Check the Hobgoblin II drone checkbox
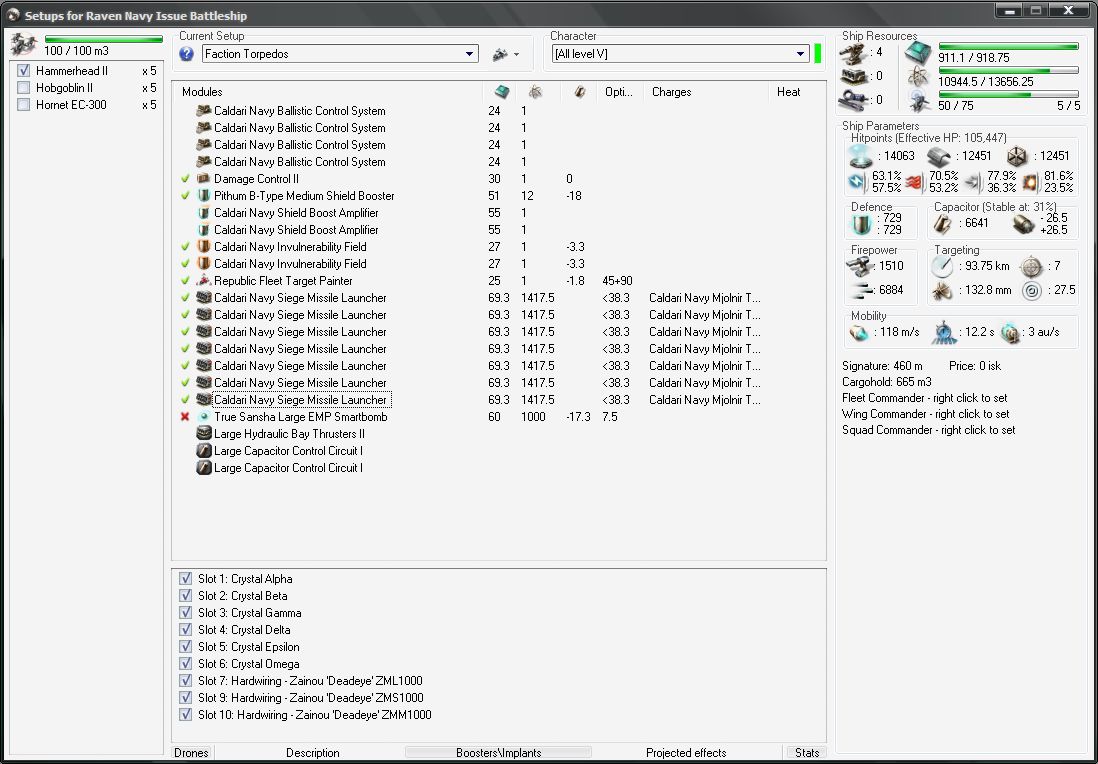Screen dimensions: 1098x764 (x=24, y=88)
